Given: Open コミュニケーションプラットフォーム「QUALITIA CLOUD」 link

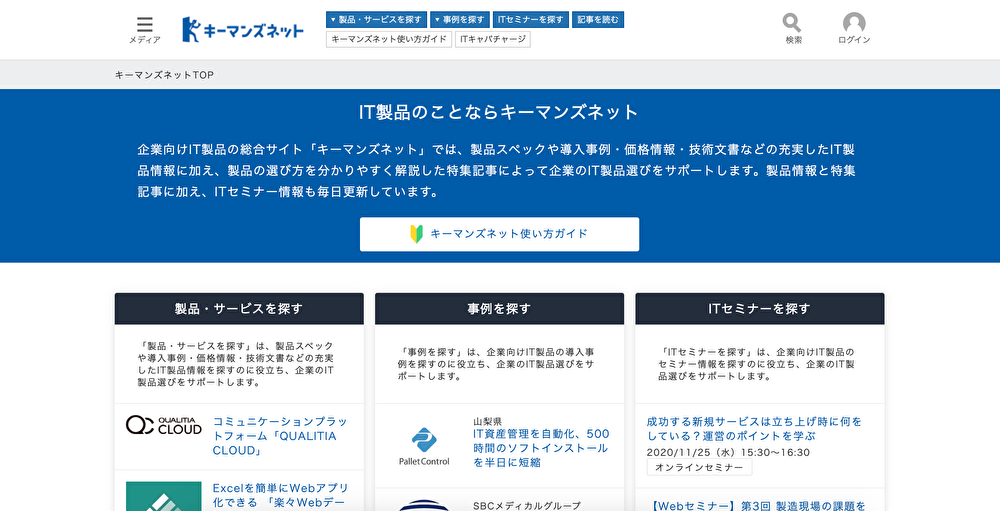Looking at the screenshot, I should coord(281,436).
